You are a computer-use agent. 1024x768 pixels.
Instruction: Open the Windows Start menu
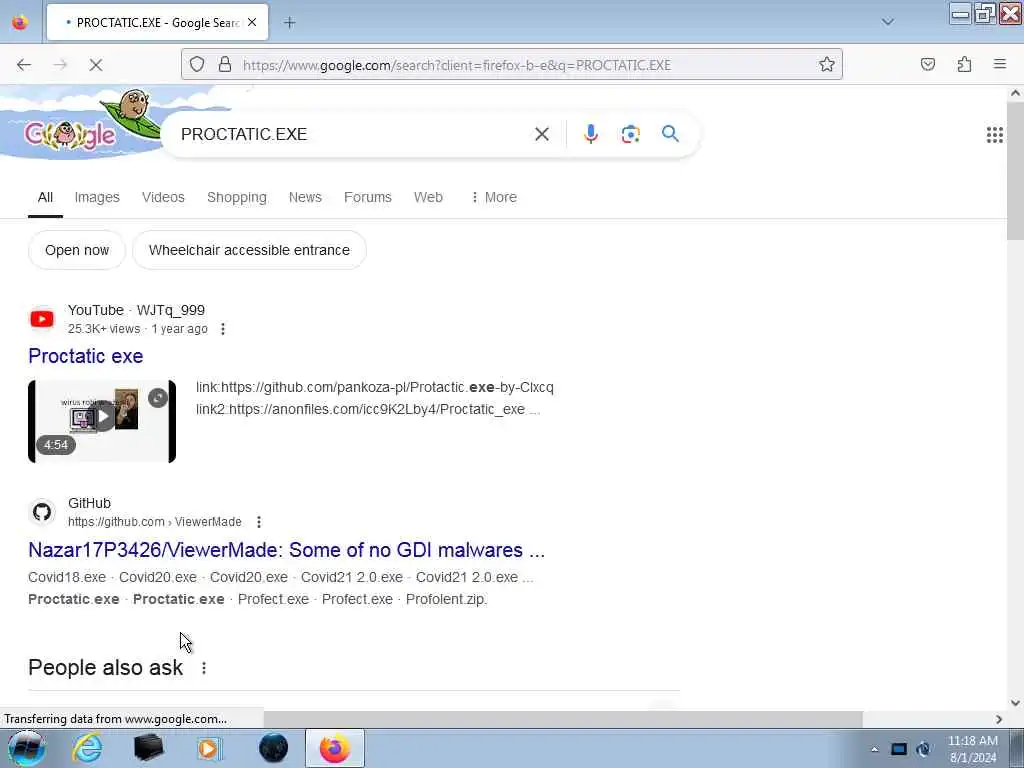(26, 748)
